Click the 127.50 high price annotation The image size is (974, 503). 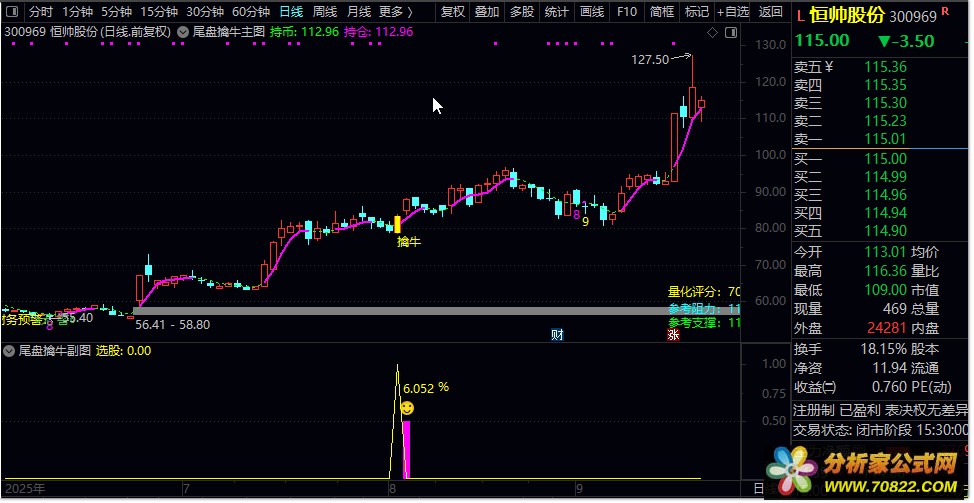[x=650, y=60]
